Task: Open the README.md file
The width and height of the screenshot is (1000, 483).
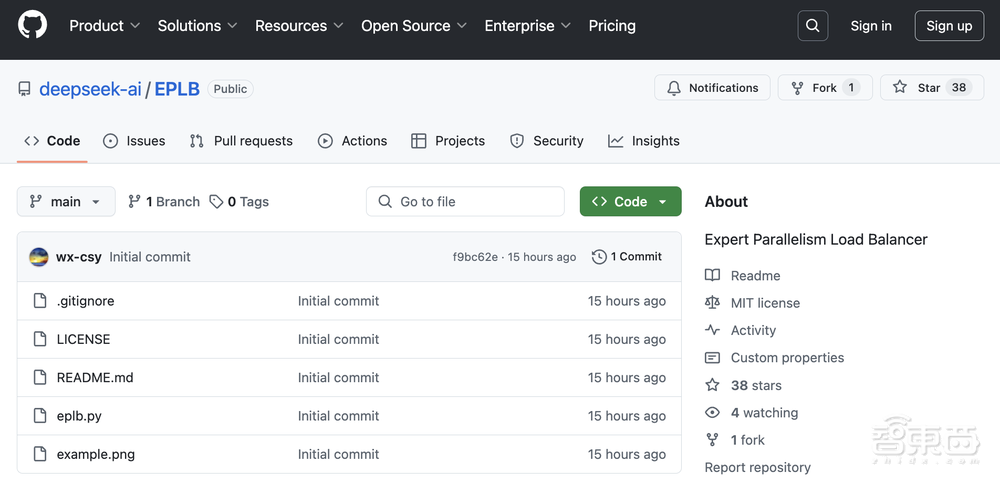Action: coord(95,378)
